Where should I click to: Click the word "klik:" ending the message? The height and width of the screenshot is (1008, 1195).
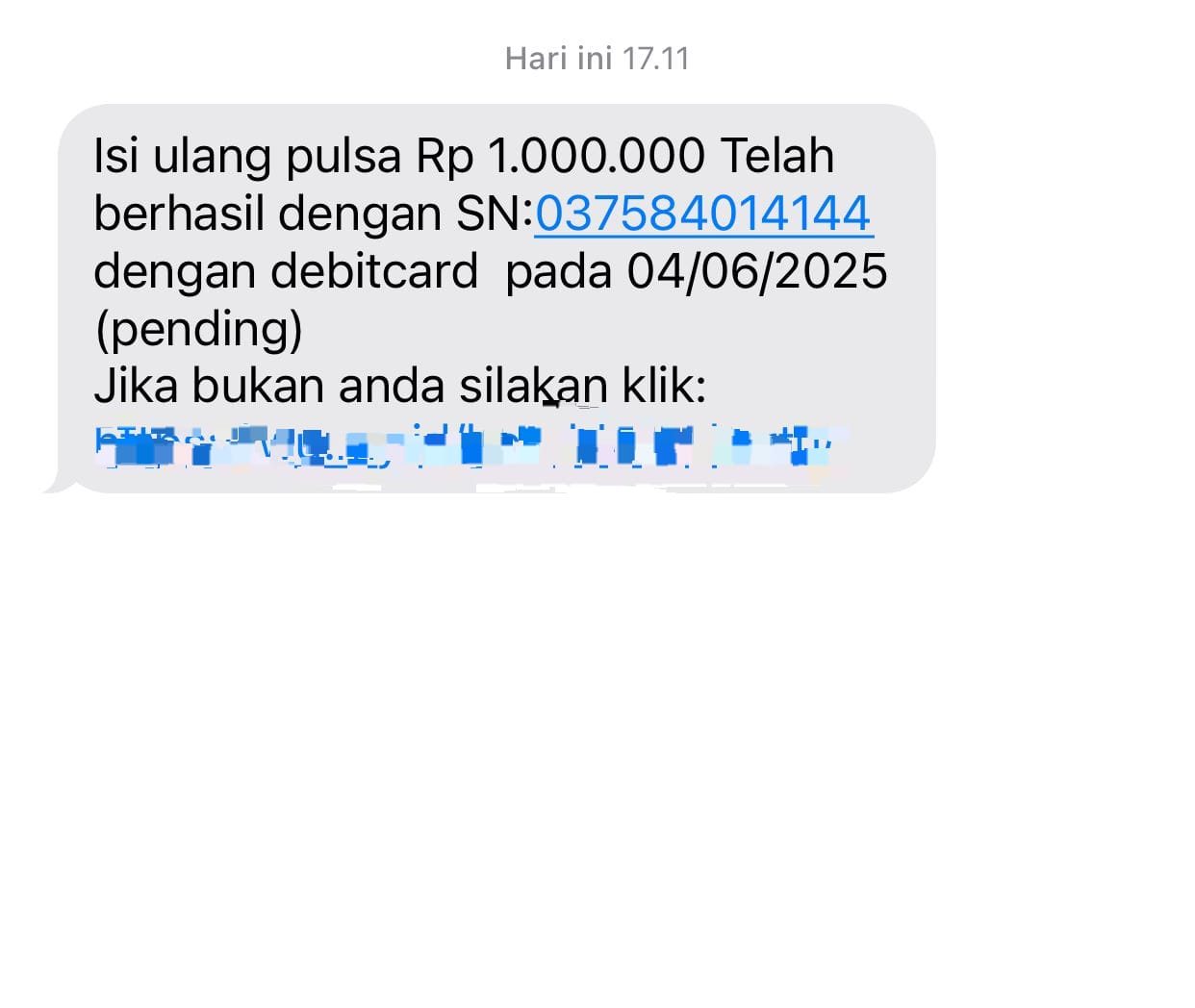[665, 387]
